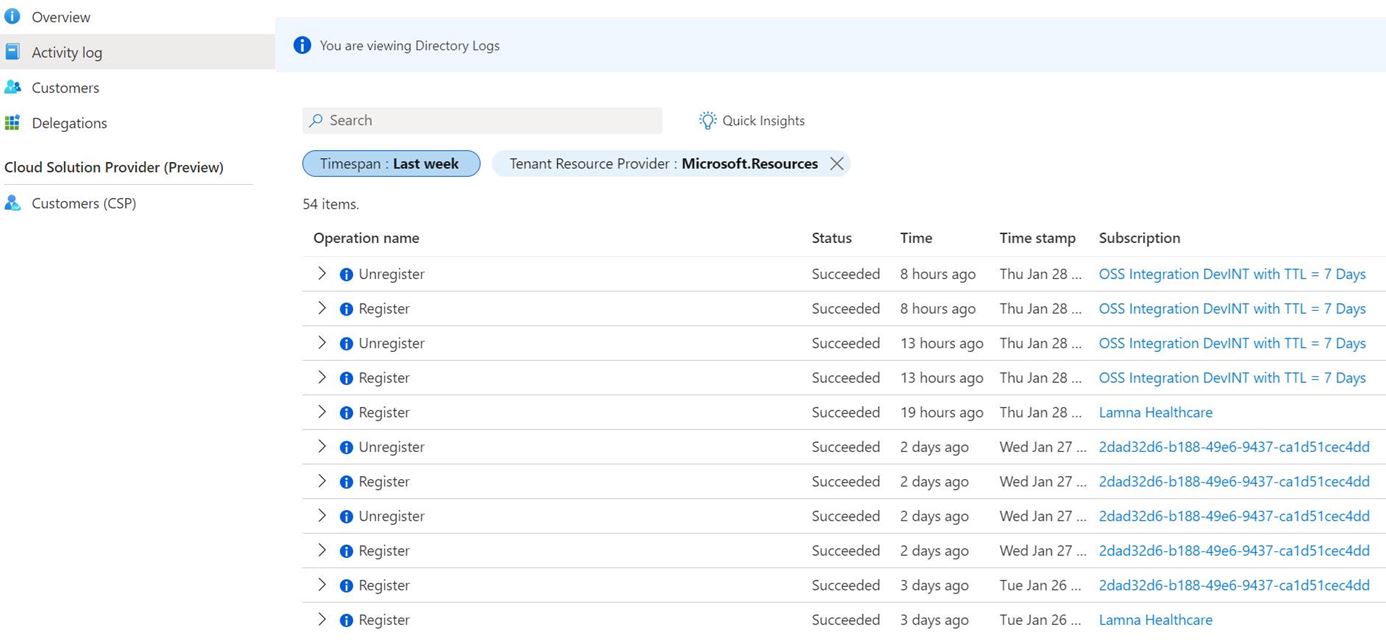Open the Timespan: Last week filter
This screenshot has width=1386, height=644.
coord(390,164)
